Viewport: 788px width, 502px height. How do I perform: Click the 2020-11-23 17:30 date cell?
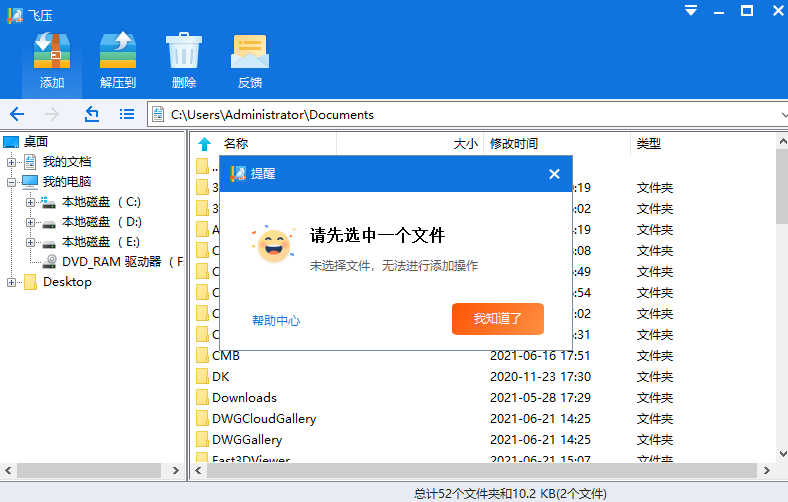540,376
